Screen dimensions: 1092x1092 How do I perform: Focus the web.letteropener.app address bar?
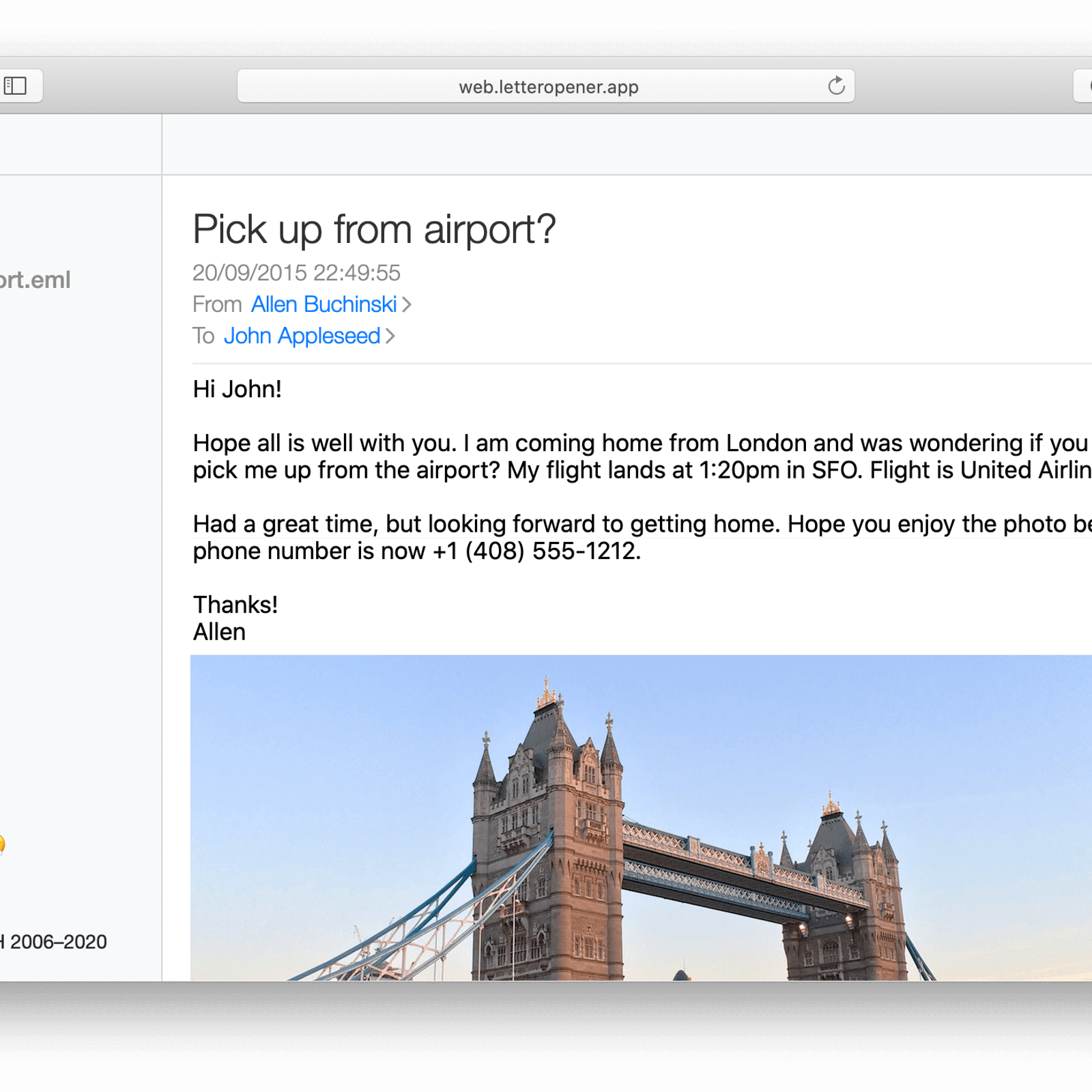point(545,86)
